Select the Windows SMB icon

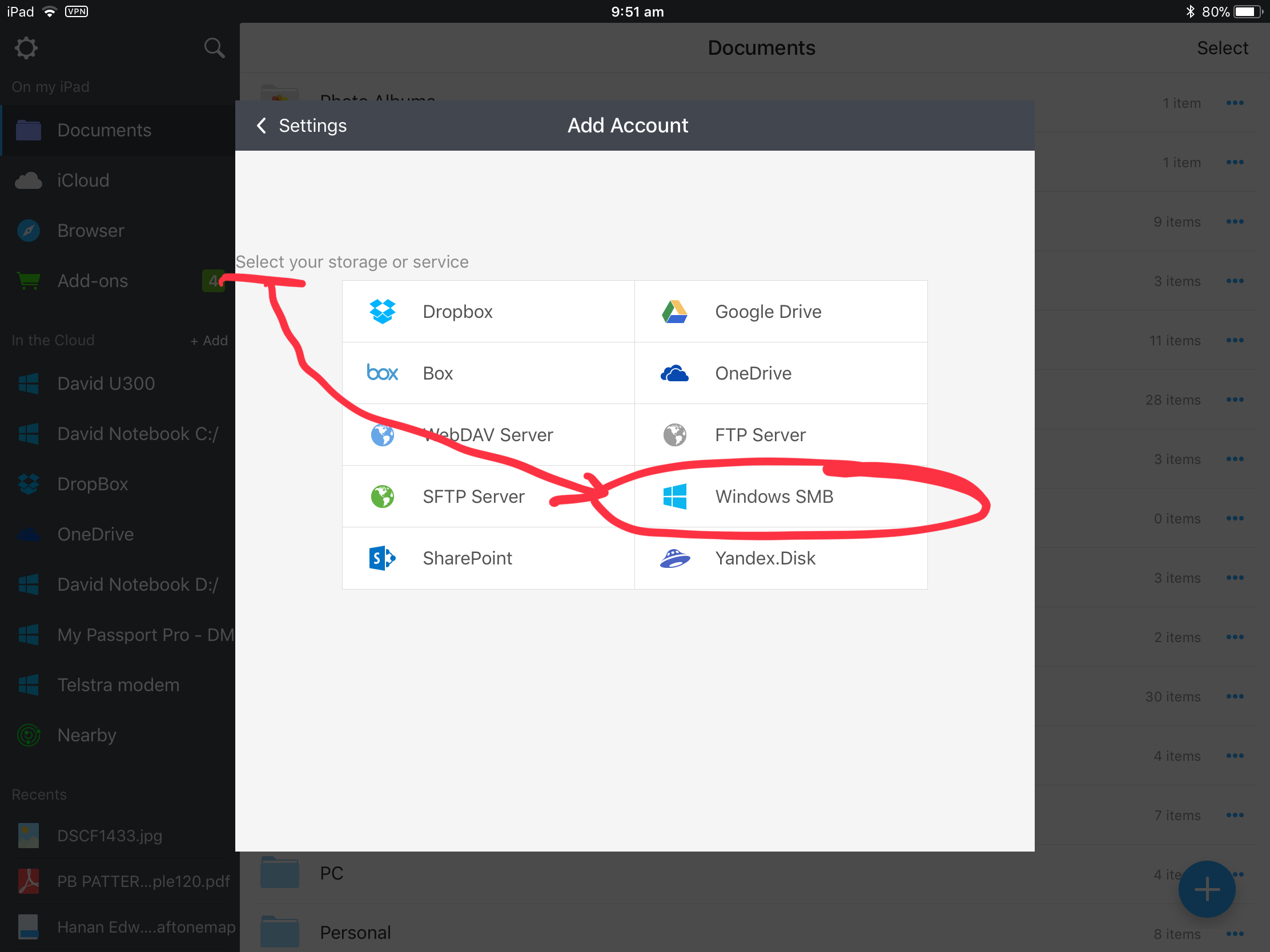[674, 497]
